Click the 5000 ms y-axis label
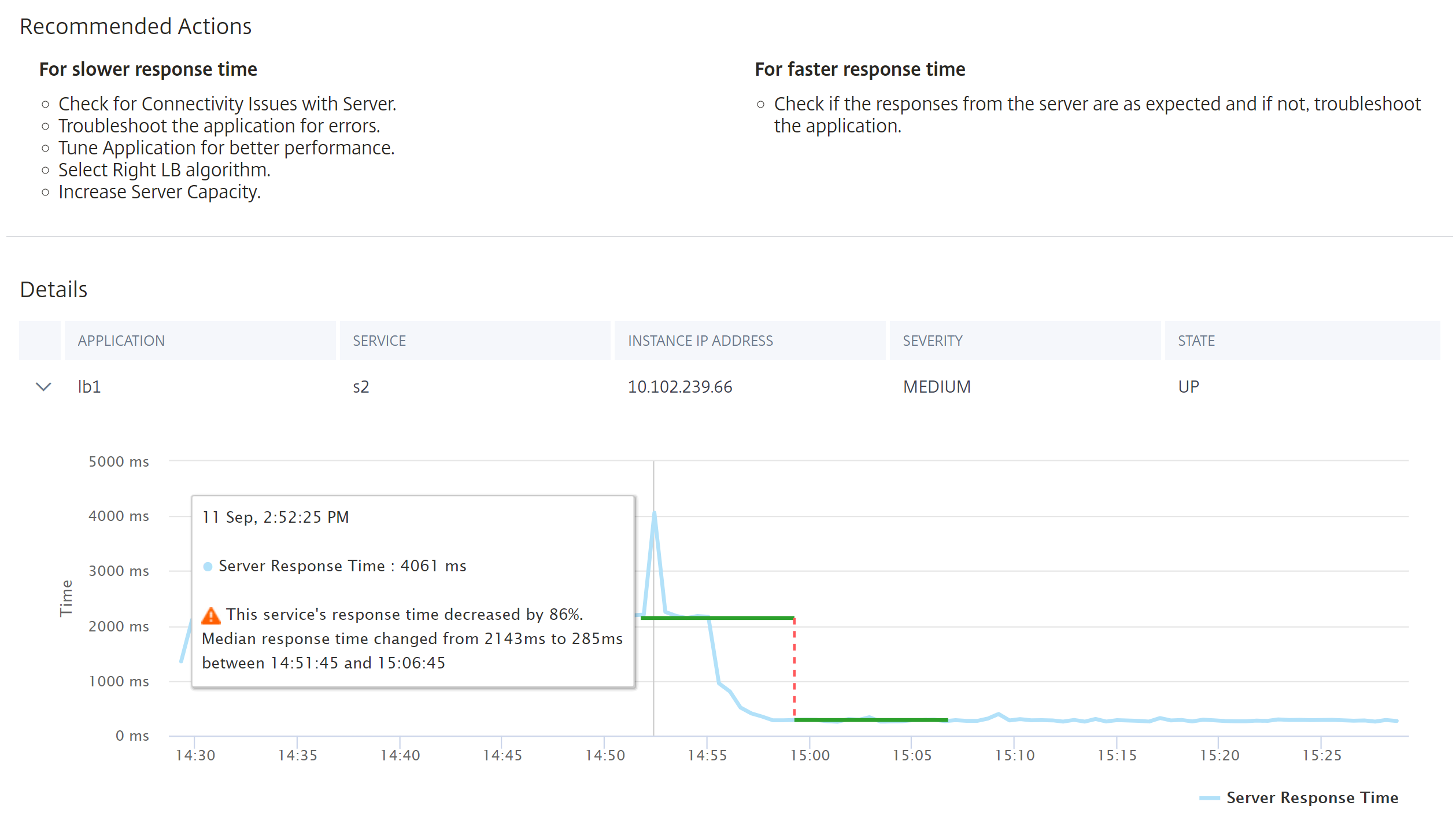The width and height of the screenshot is (1456, 824). pyautogui.click(x=119, y=461)
